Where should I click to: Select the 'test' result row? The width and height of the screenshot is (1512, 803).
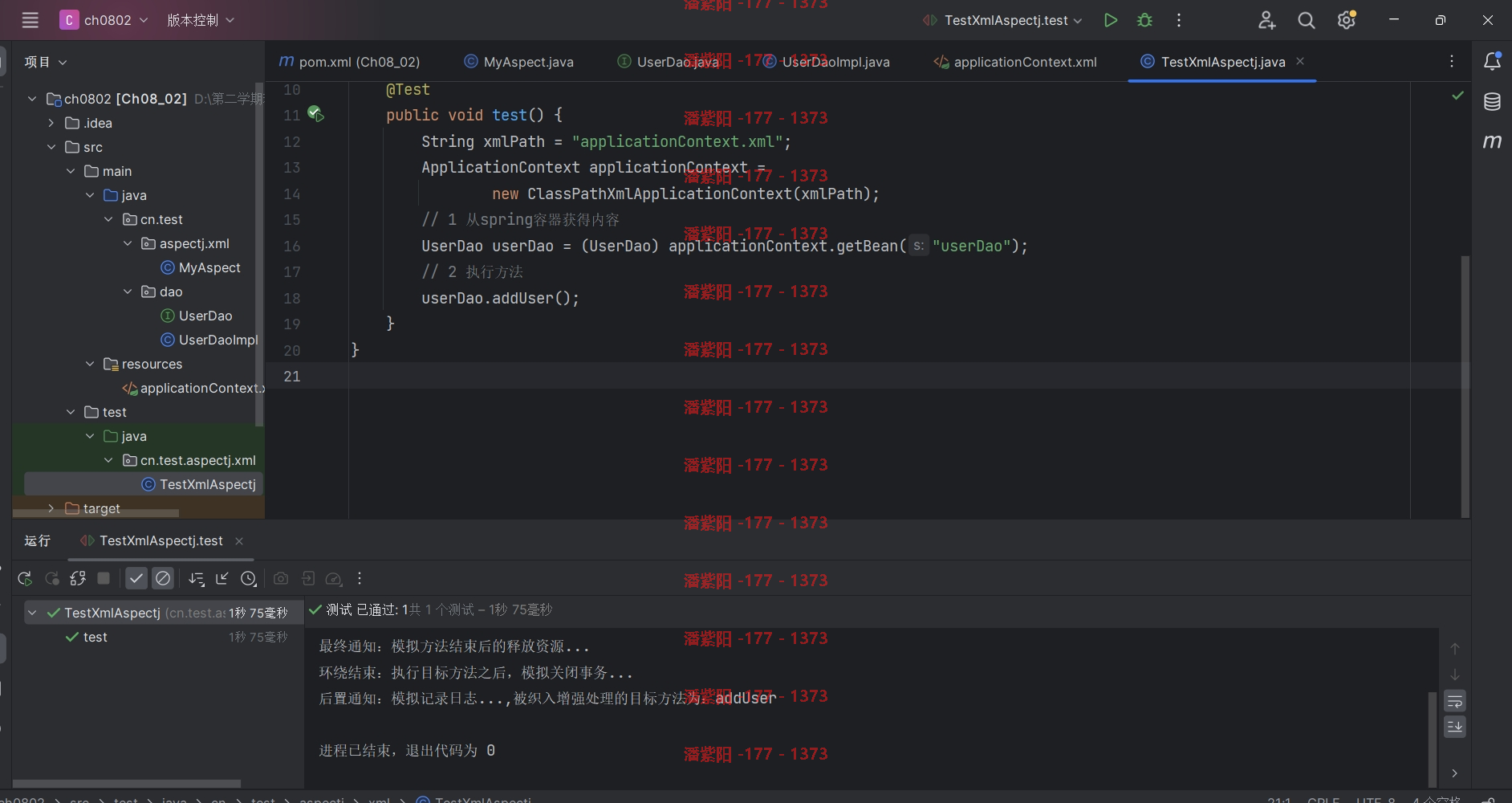click(x=165, y=637)
